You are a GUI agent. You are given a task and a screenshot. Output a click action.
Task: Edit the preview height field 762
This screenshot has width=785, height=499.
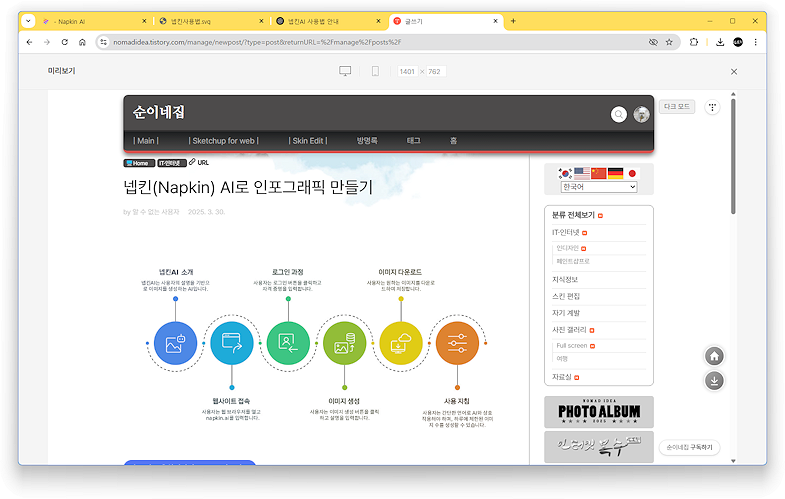click(435, 72)
